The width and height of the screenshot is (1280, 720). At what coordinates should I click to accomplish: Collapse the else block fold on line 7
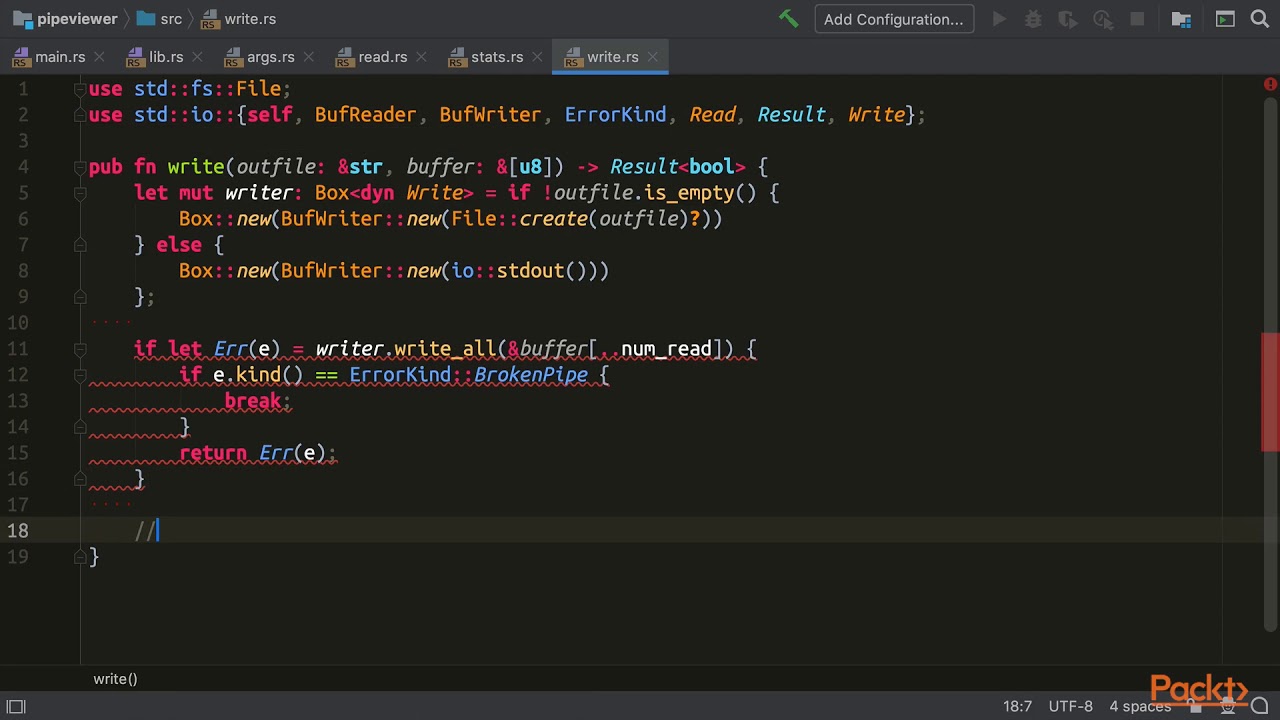(x=80, y=245)
